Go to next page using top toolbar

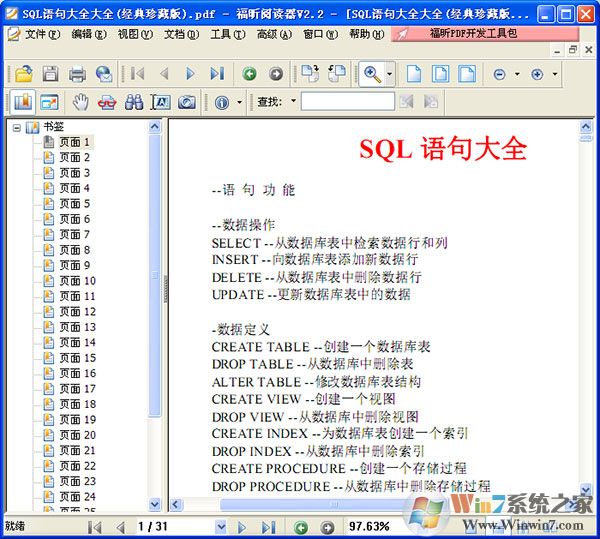coord(190,73)
